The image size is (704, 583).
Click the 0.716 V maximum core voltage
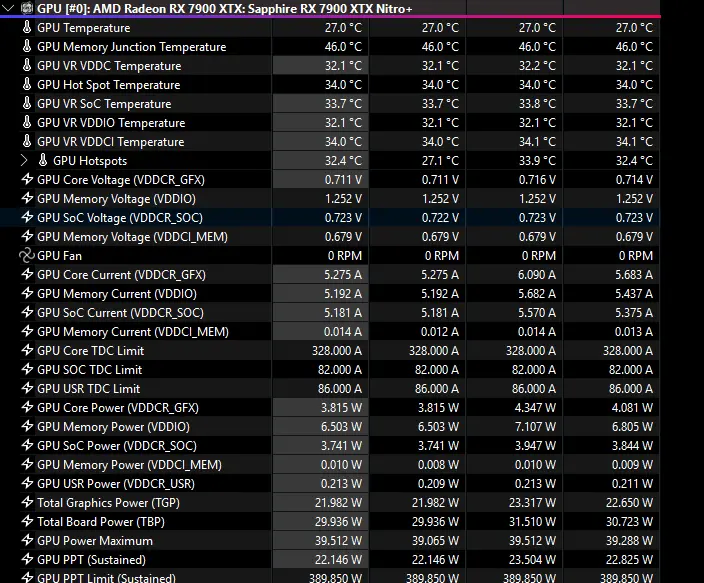515,180
